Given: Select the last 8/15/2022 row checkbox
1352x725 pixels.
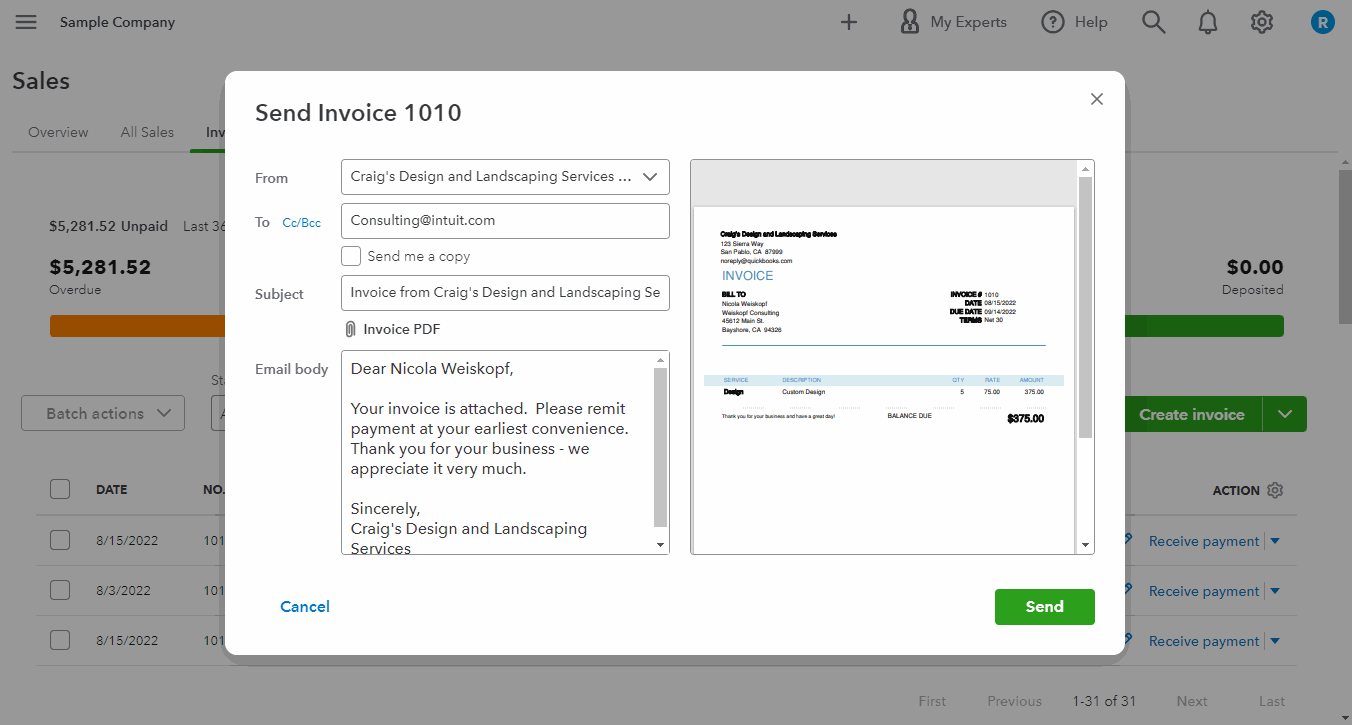Looking at the screenshot, I should (x=60, y=640).
